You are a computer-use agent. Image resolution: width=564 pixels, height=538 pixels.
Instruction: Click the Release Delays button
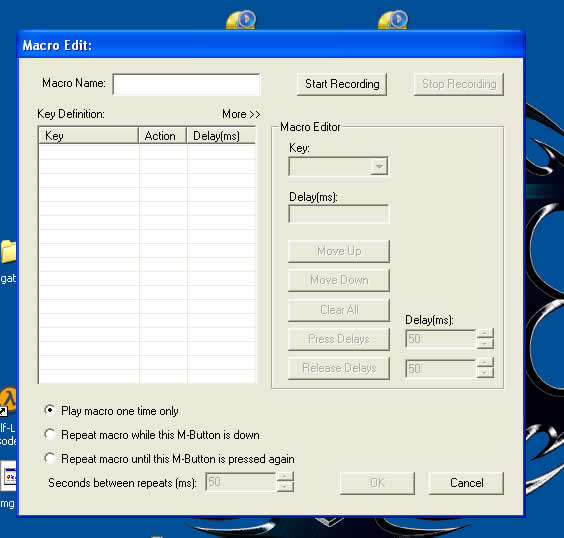(339, 368)
